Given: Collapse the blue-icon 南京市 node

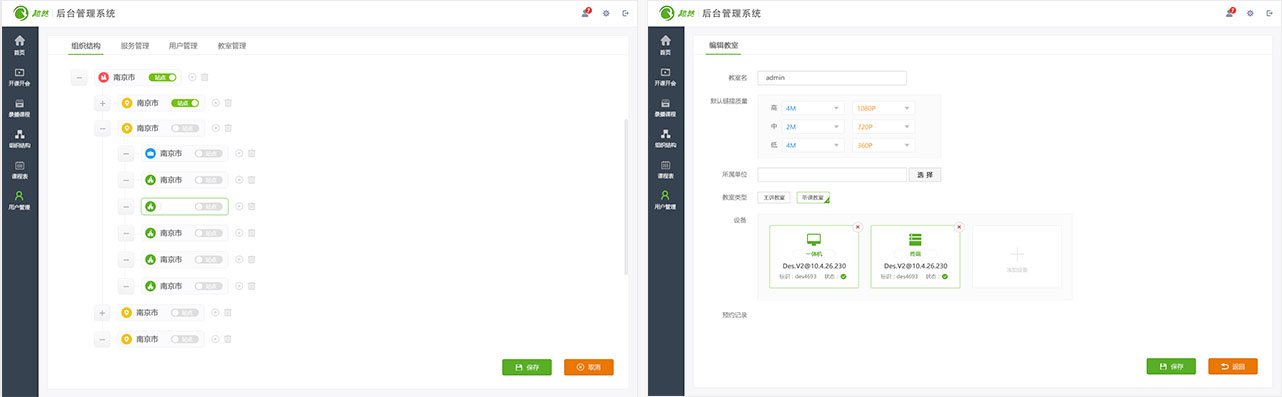Looking at the screenshot, I should tap(126, 153).
